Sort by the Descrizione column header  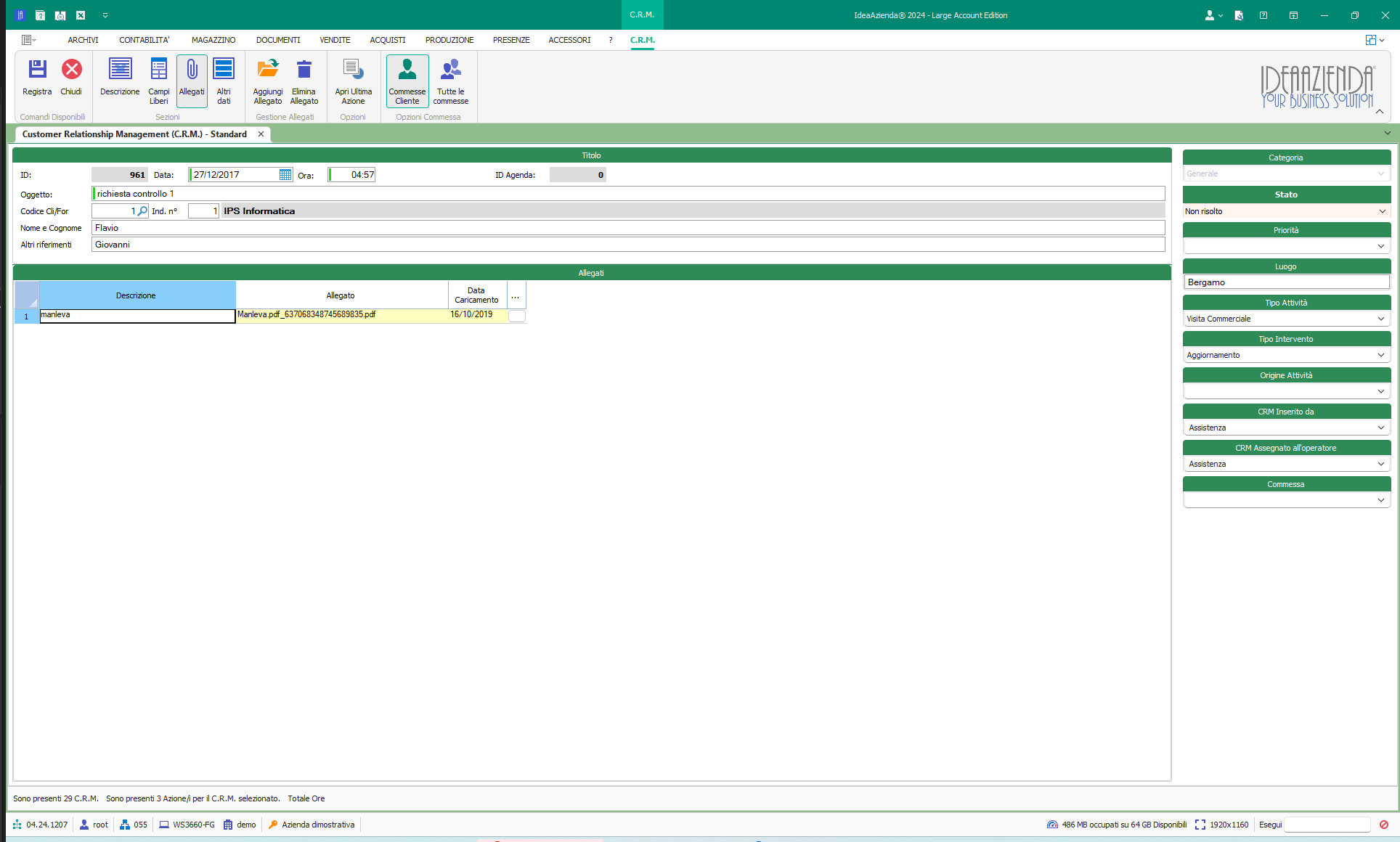(137, 295)
